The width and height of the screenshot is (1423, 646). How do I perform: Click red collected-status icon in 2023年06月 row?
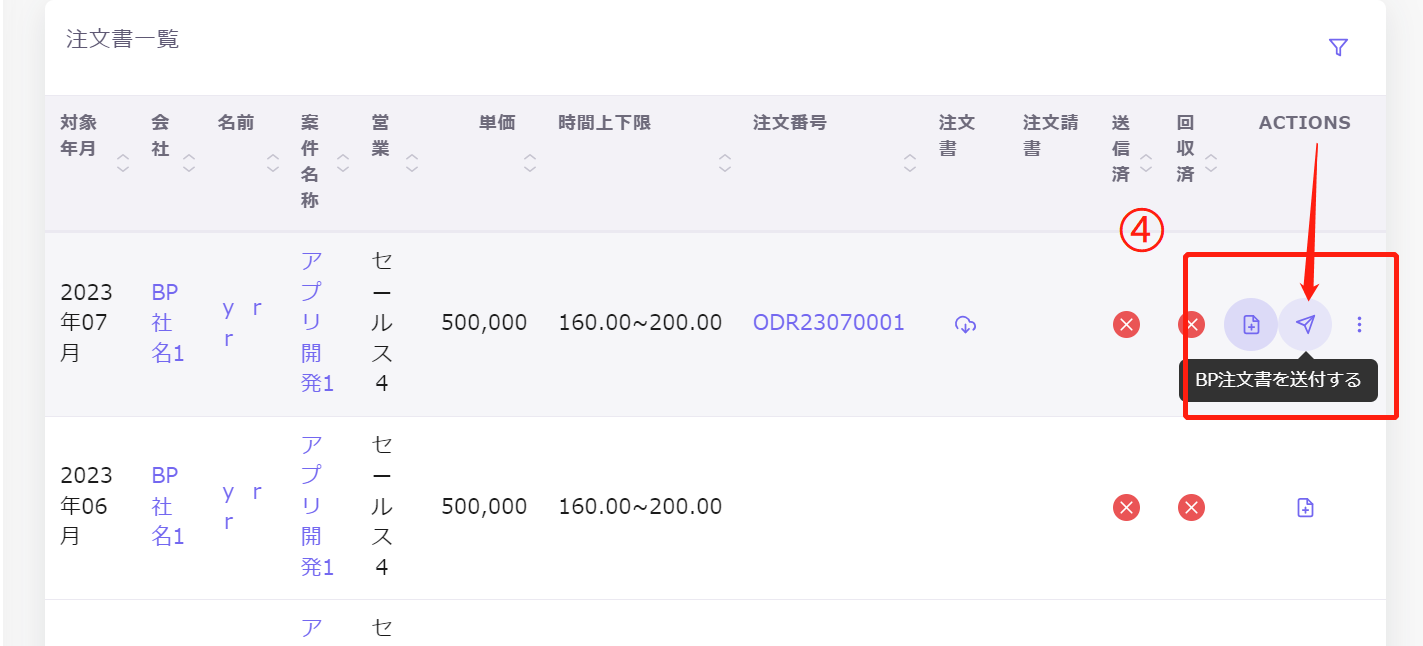(1191, 508)
